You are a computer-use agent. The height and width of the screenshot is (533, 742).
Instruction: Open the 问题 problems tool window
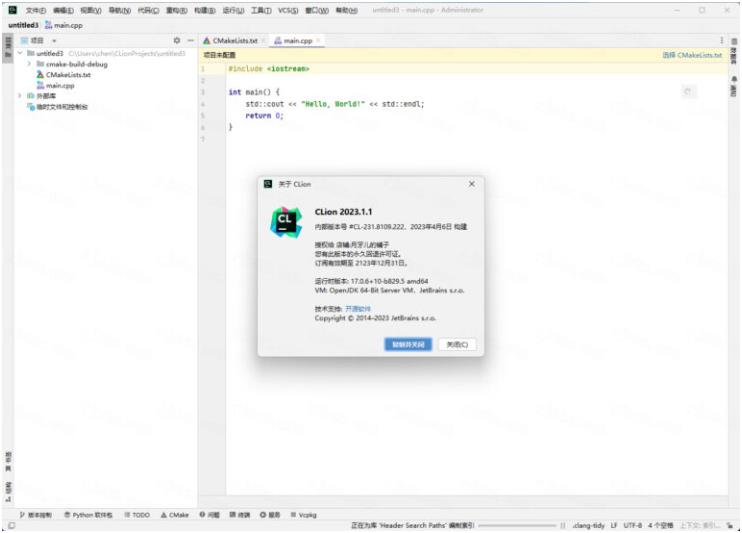[x=209, y=515]
